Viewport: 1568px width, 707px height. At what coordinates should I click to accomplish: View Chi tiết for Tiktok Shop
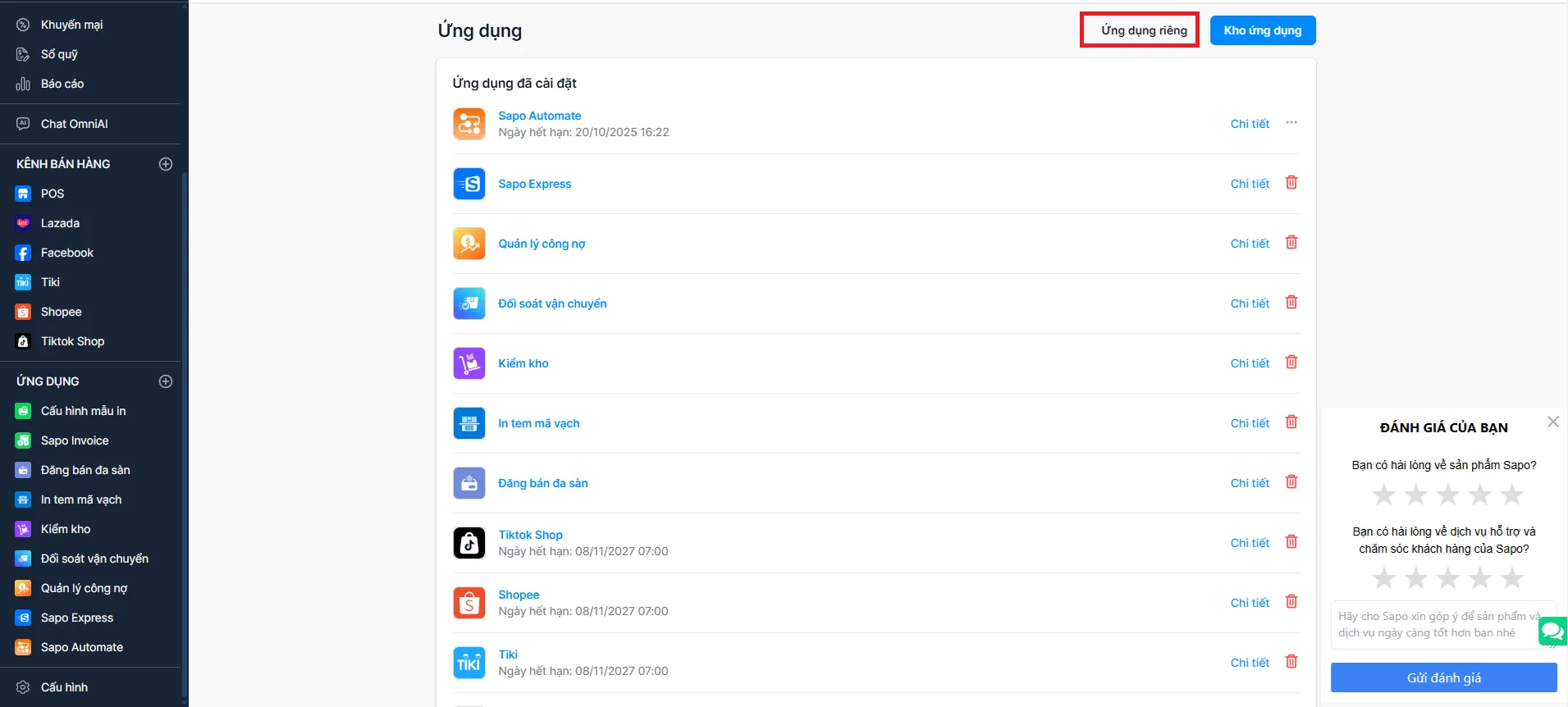coord(1250,543)
